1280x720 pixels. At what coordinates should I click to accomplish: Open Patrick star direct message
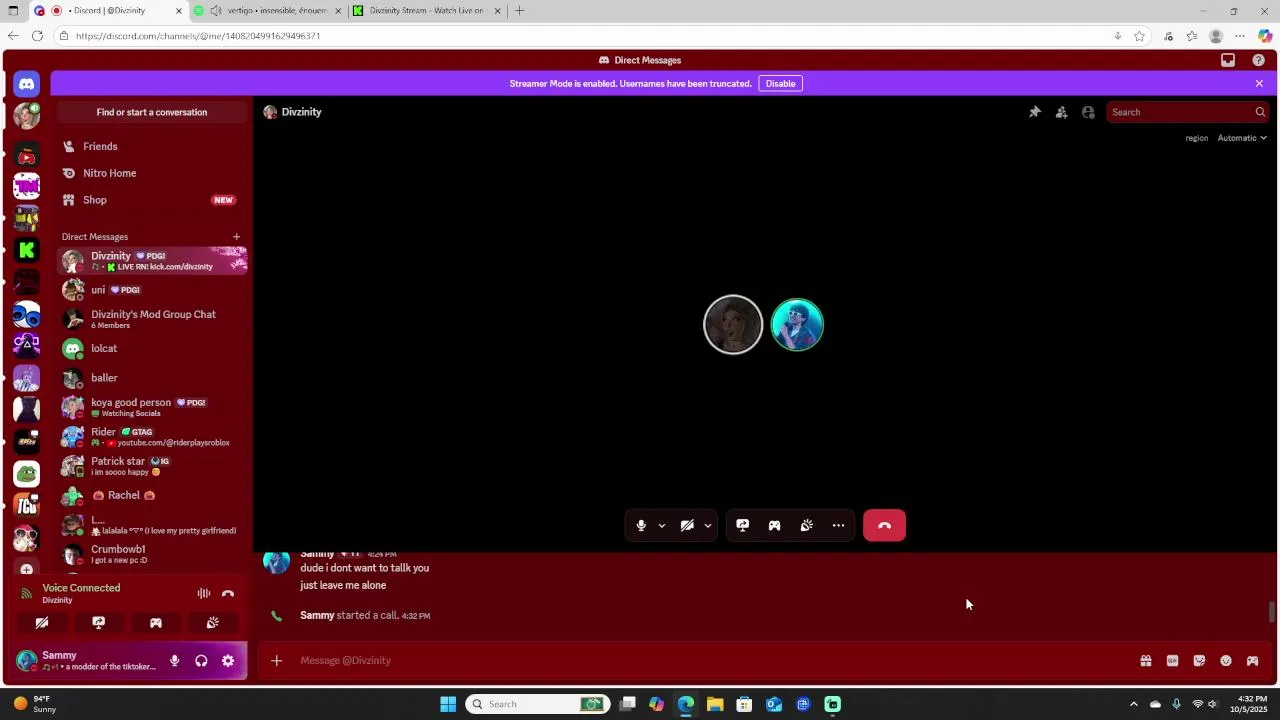(152, 466)
